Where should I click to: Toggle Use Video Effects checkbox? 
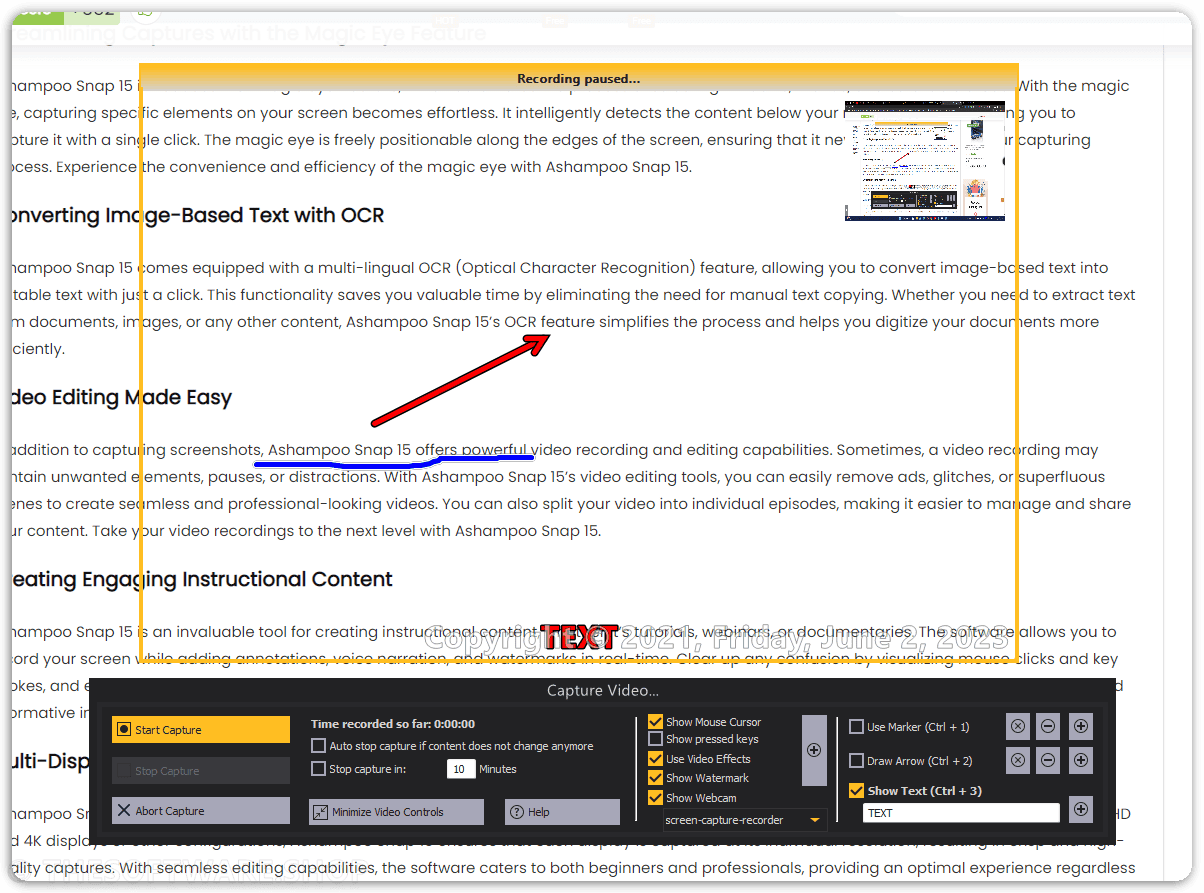pyautogui.click(x=656, y=759)
